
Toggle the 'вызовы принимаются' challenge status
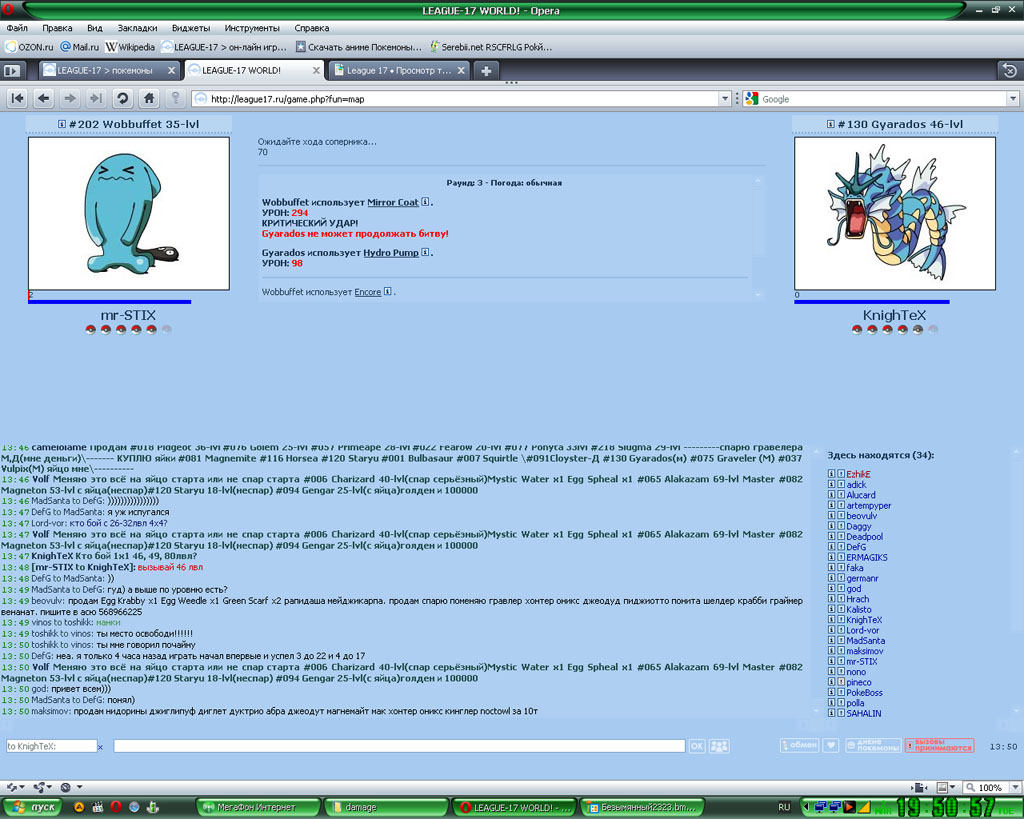pyautogui.click(x=940, y=745)
